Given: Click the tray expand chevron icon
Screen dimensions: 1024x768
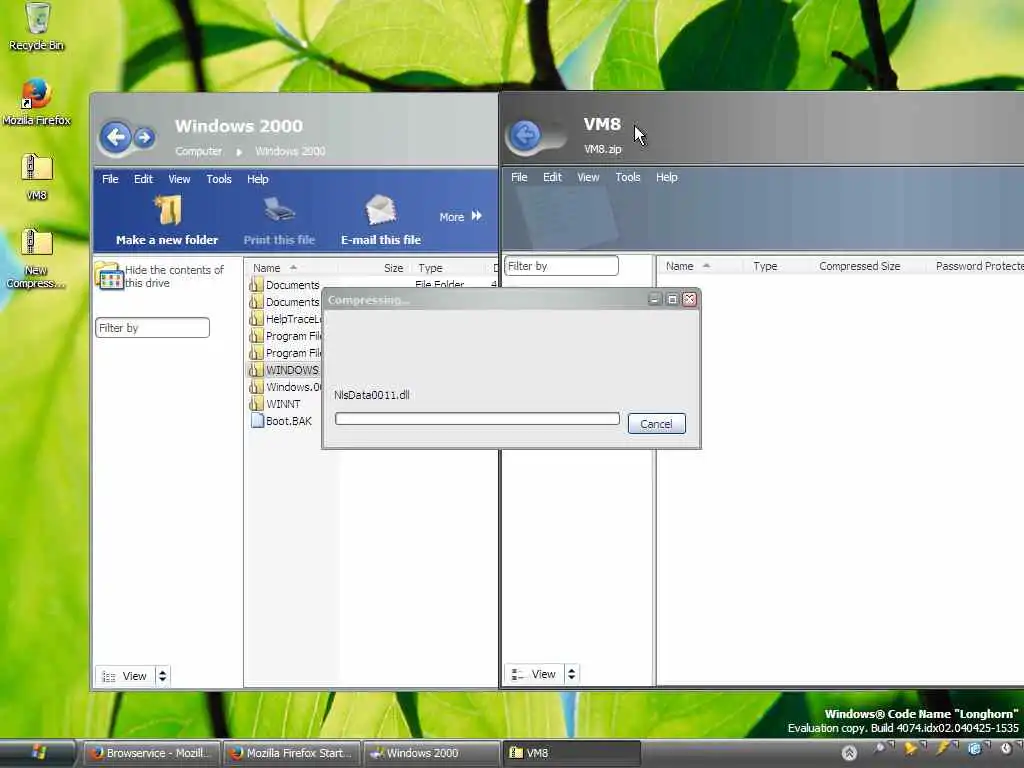Looking at the screenshot, I should coord(849,753).
